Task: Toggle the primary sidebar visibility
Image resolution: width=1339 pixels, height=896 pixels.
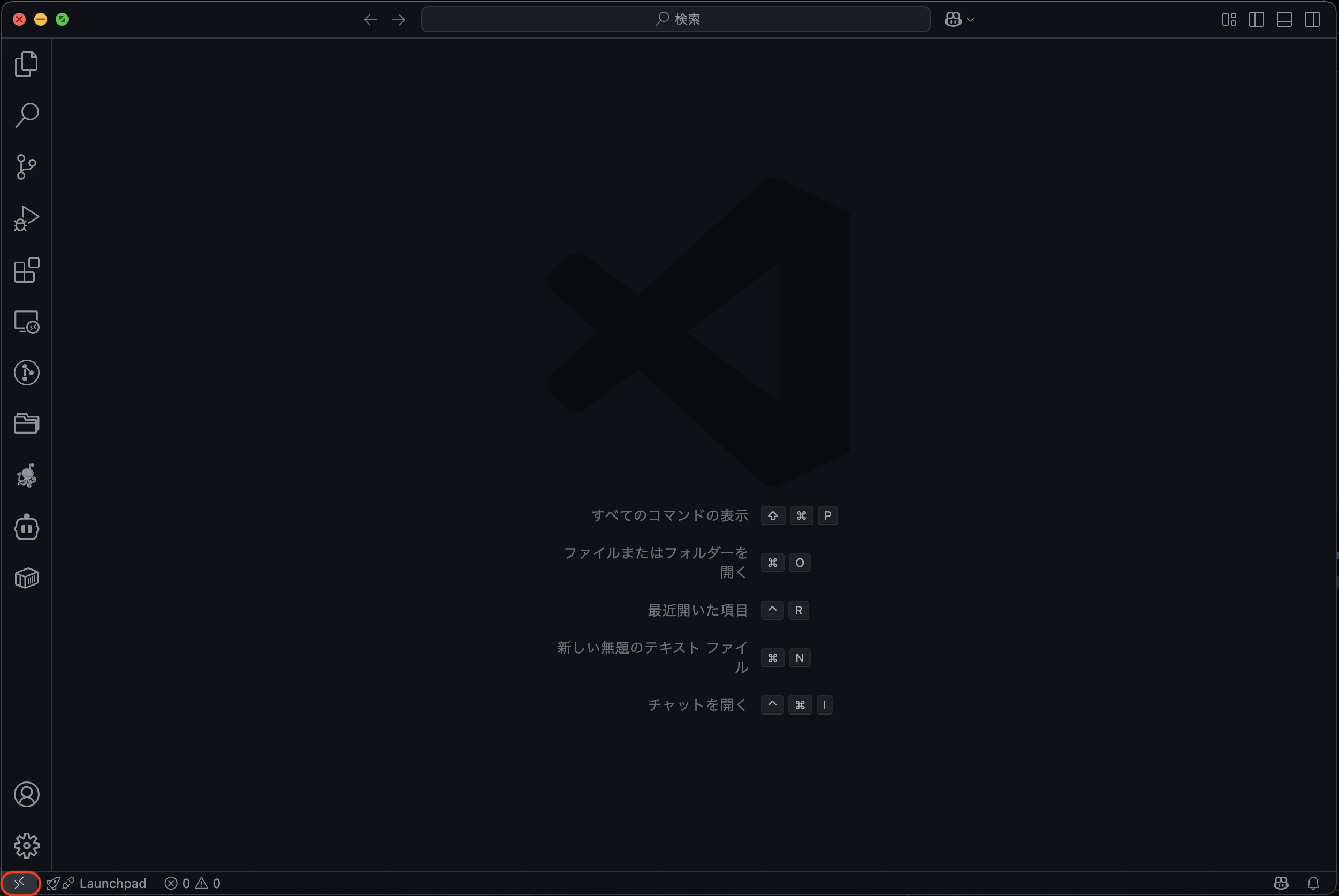Action: click(1256, 19)
